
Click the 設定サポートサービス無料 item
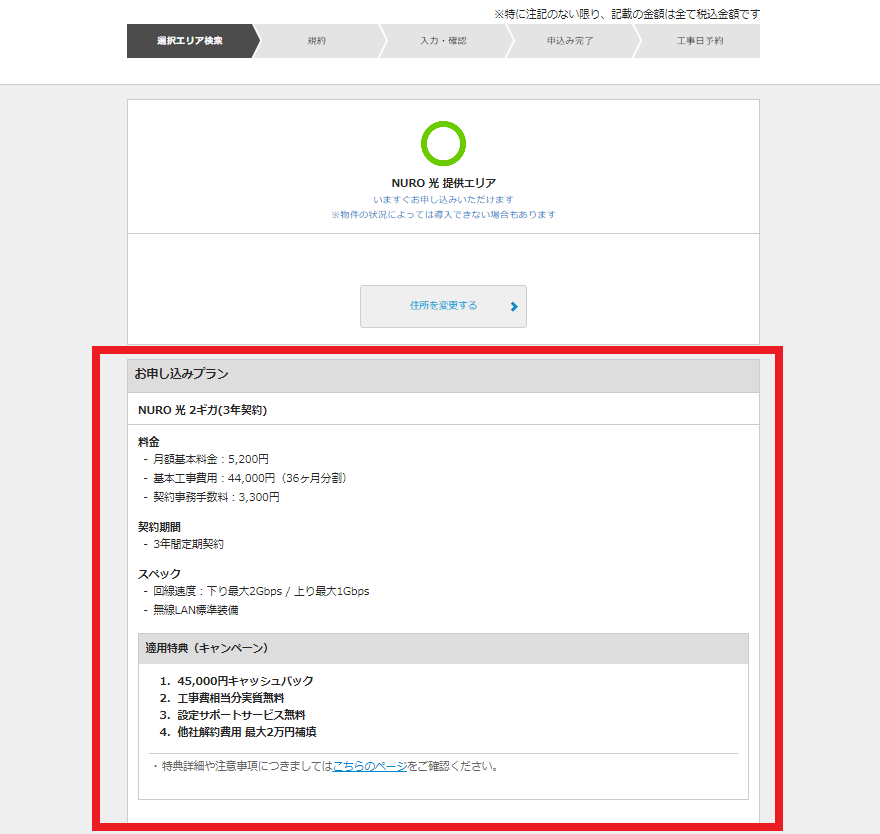point(241,715)
